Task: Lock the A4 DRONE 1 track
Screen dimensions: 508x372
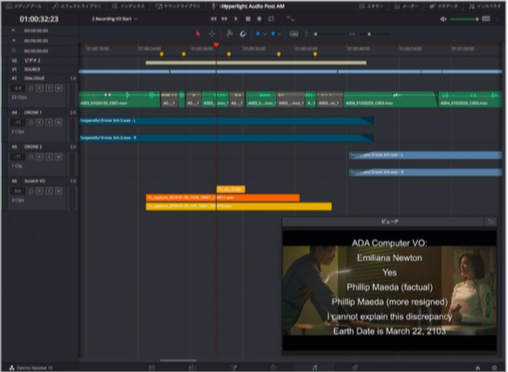Action: 31,123
